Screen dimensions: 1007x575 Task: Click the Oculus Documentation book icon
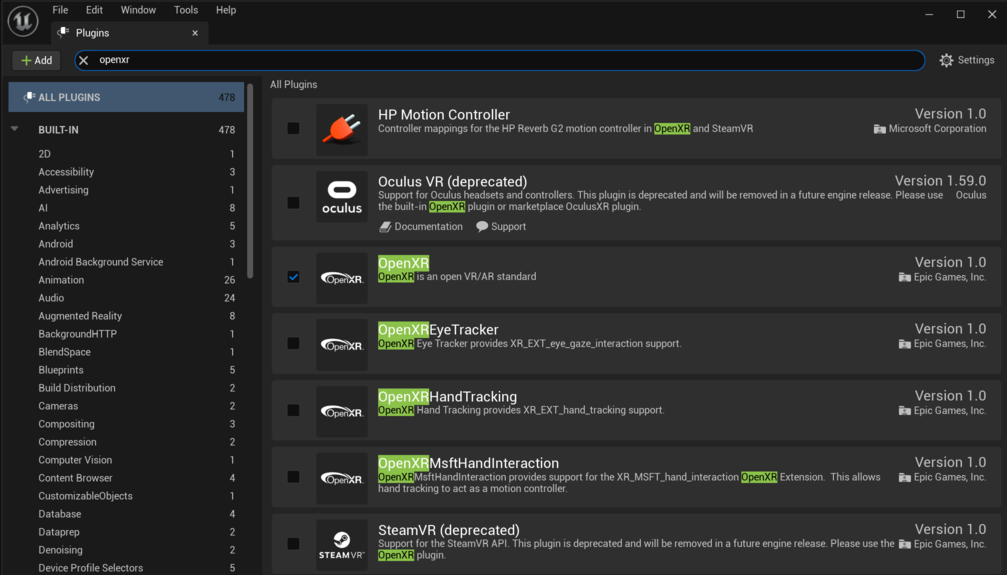385,227
